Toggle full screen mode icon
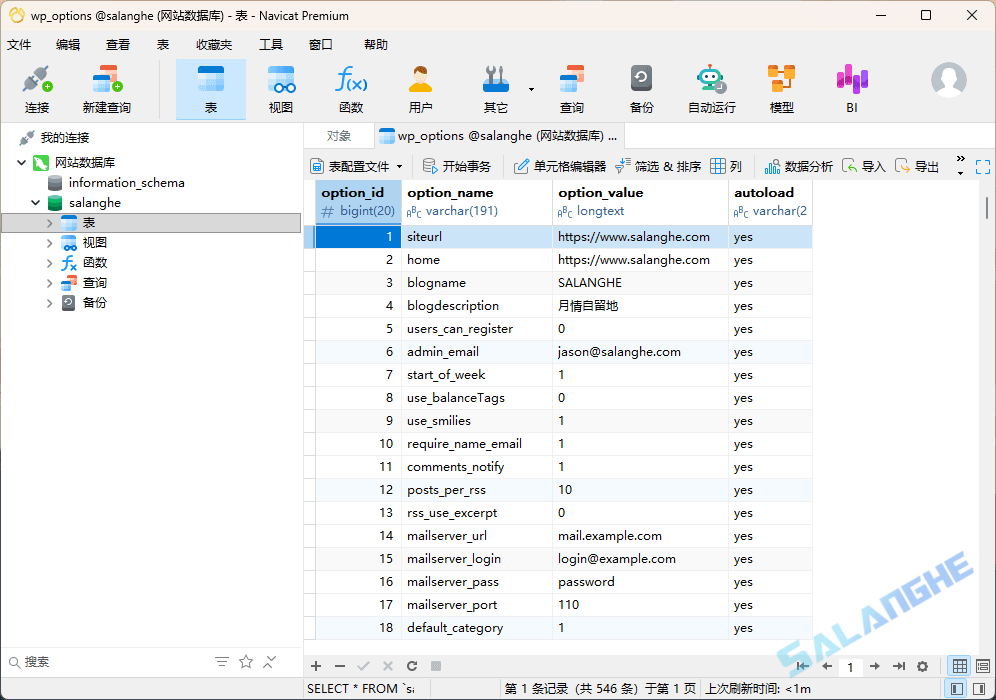Viewport: 996px width, 700px height. point(981,166)
